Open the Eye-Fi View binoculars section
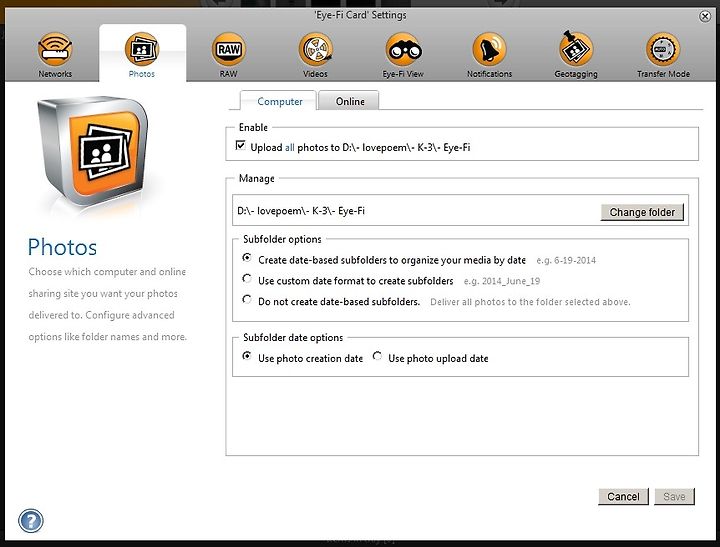 click(403, 55)
